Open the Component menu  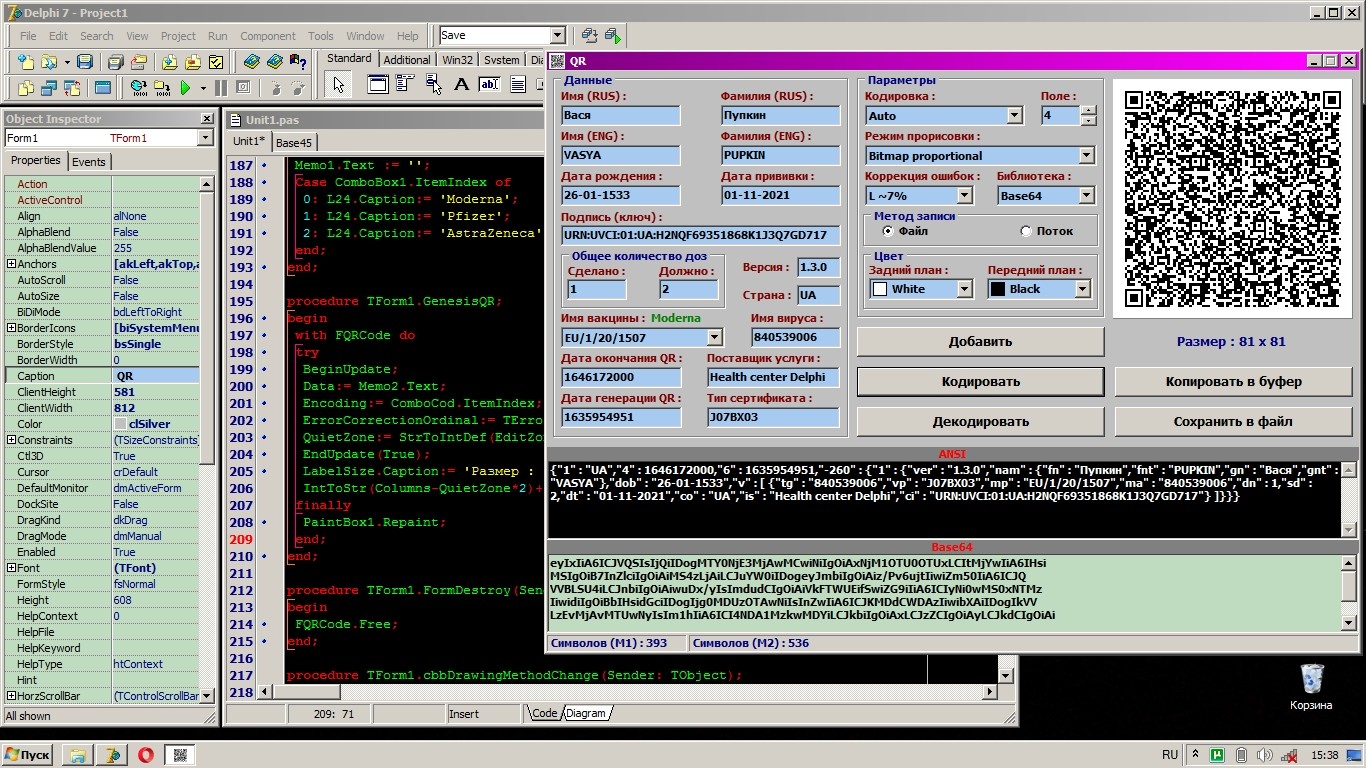tap(268, 36)
